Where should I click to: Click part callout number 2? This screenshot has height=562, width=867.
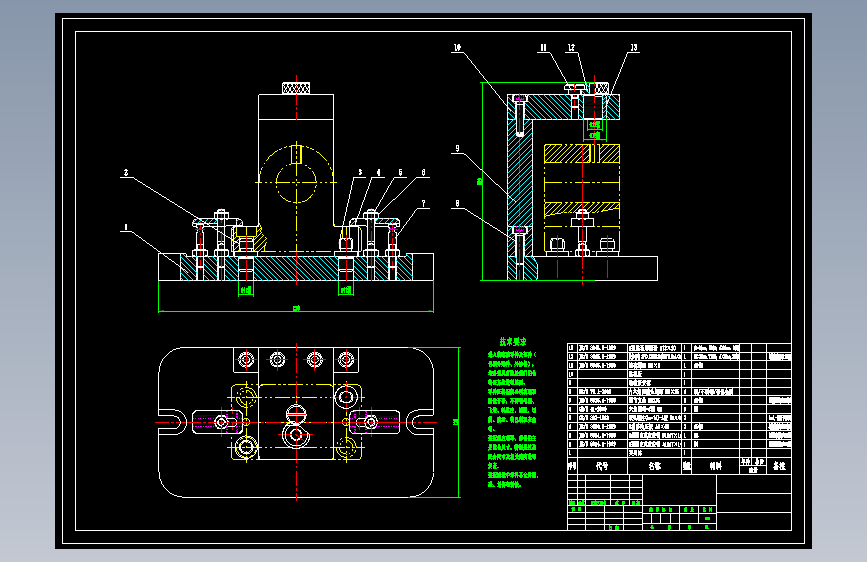pyautogui.click(x=126, y=173)
